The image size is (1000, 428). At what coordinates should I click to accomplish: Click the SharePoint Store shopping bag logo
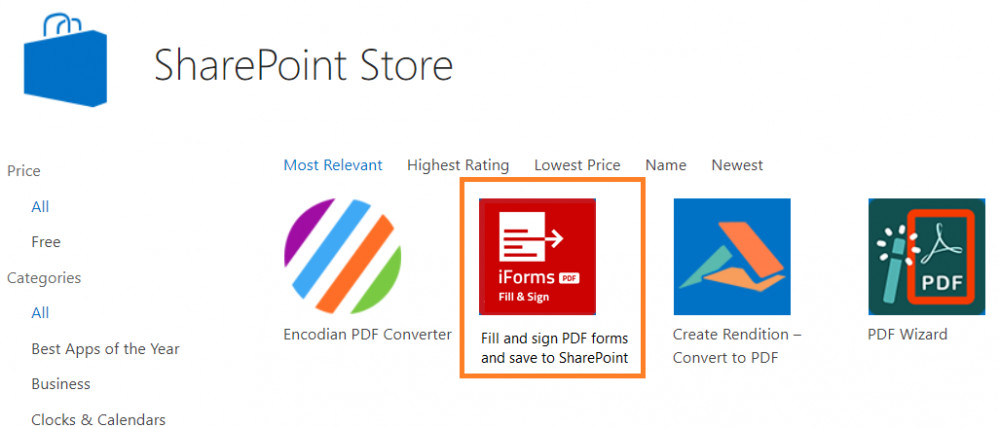[65, 61]
